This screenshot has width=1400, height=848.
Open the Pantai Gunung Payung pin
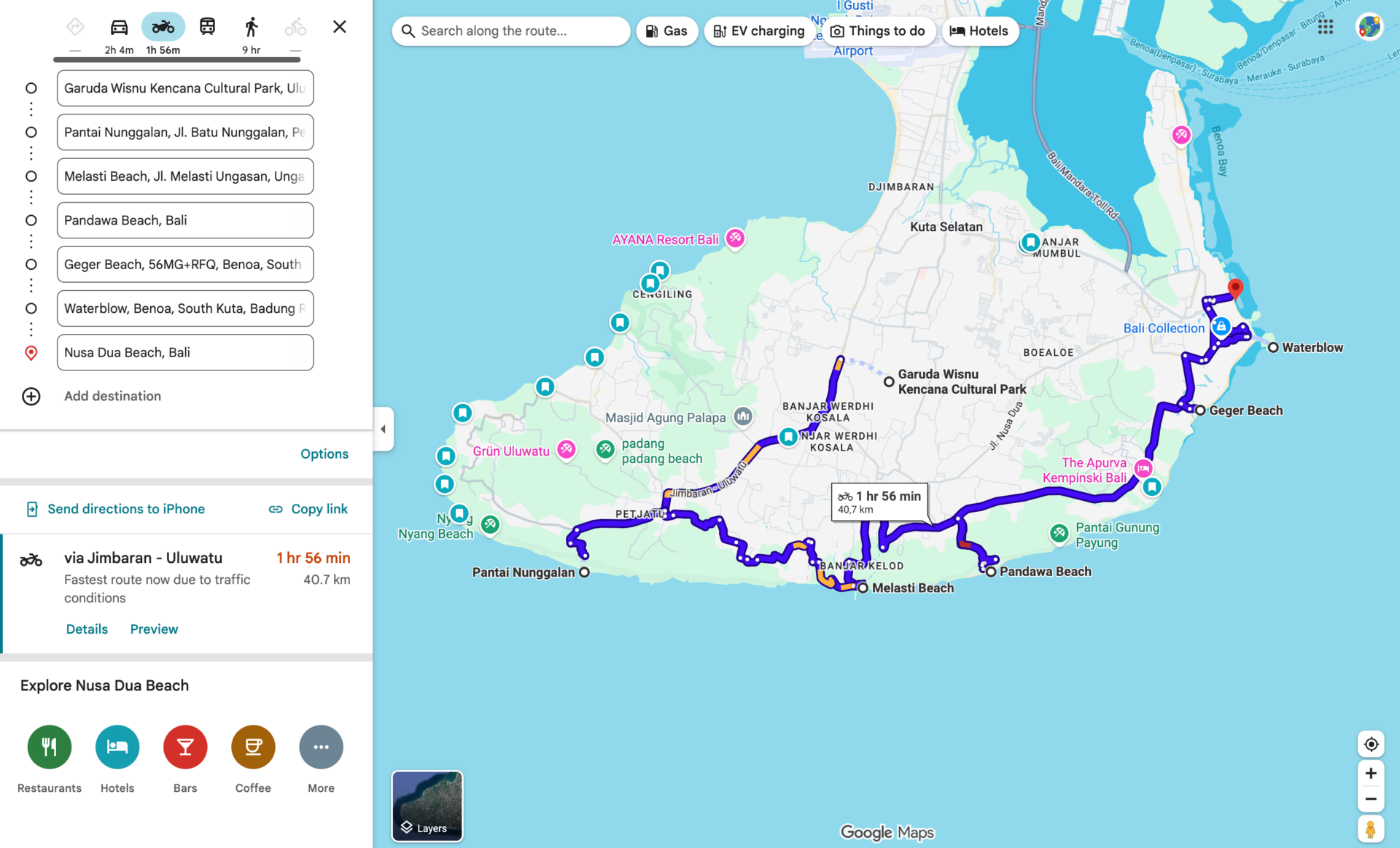(x=1059, y=534)
